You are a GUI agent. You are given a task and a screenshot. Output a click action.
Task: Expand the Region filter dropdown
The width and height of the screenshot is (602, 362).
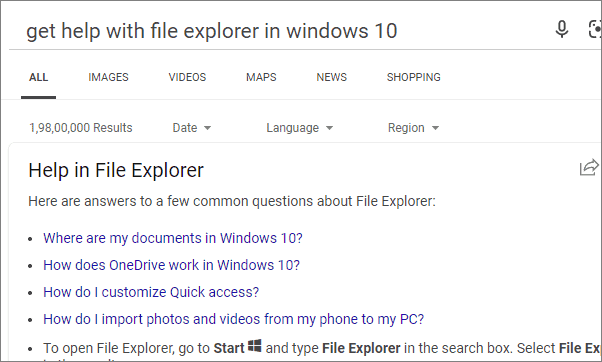click(x=413, y=128)
